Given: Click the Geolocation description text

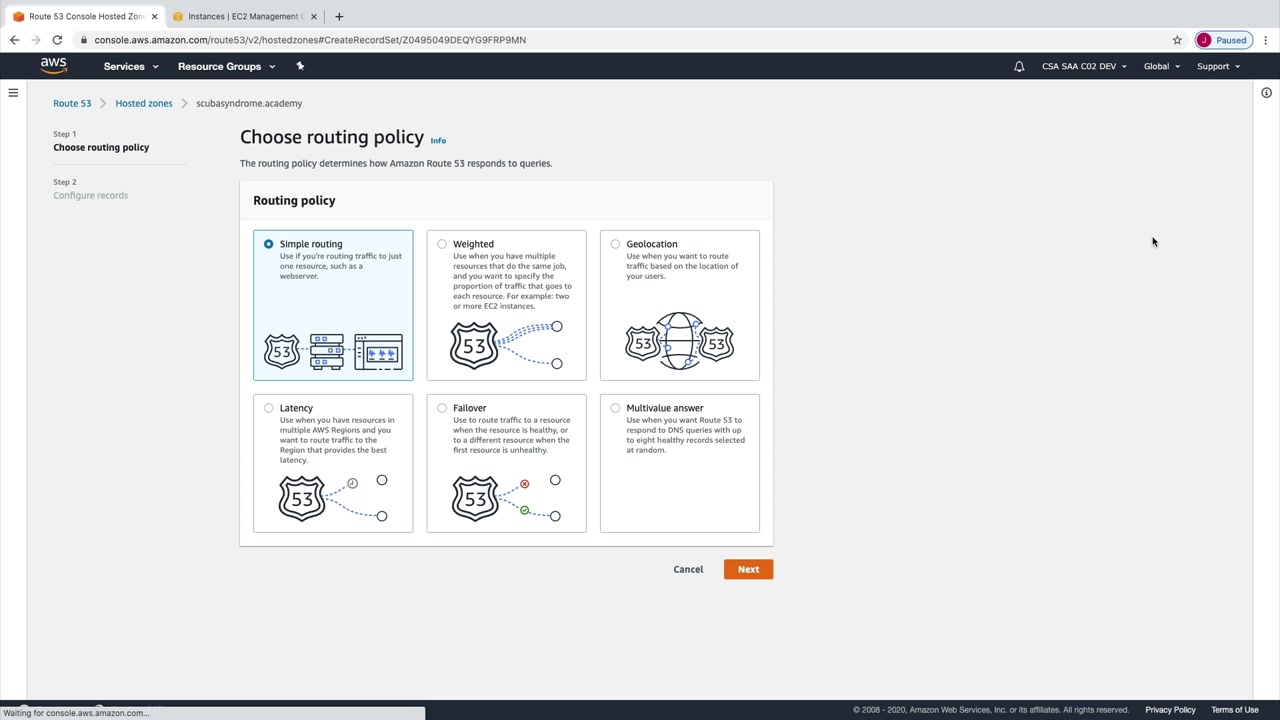Looking at the screenshot, I should tap(683, 266).
